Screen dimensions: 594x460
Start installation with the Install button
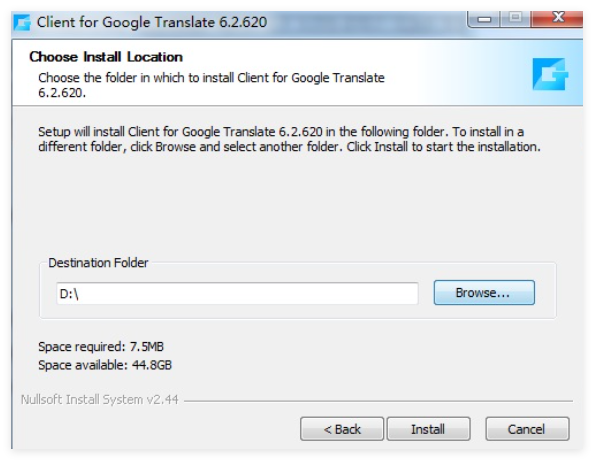[x=428, y=429]
